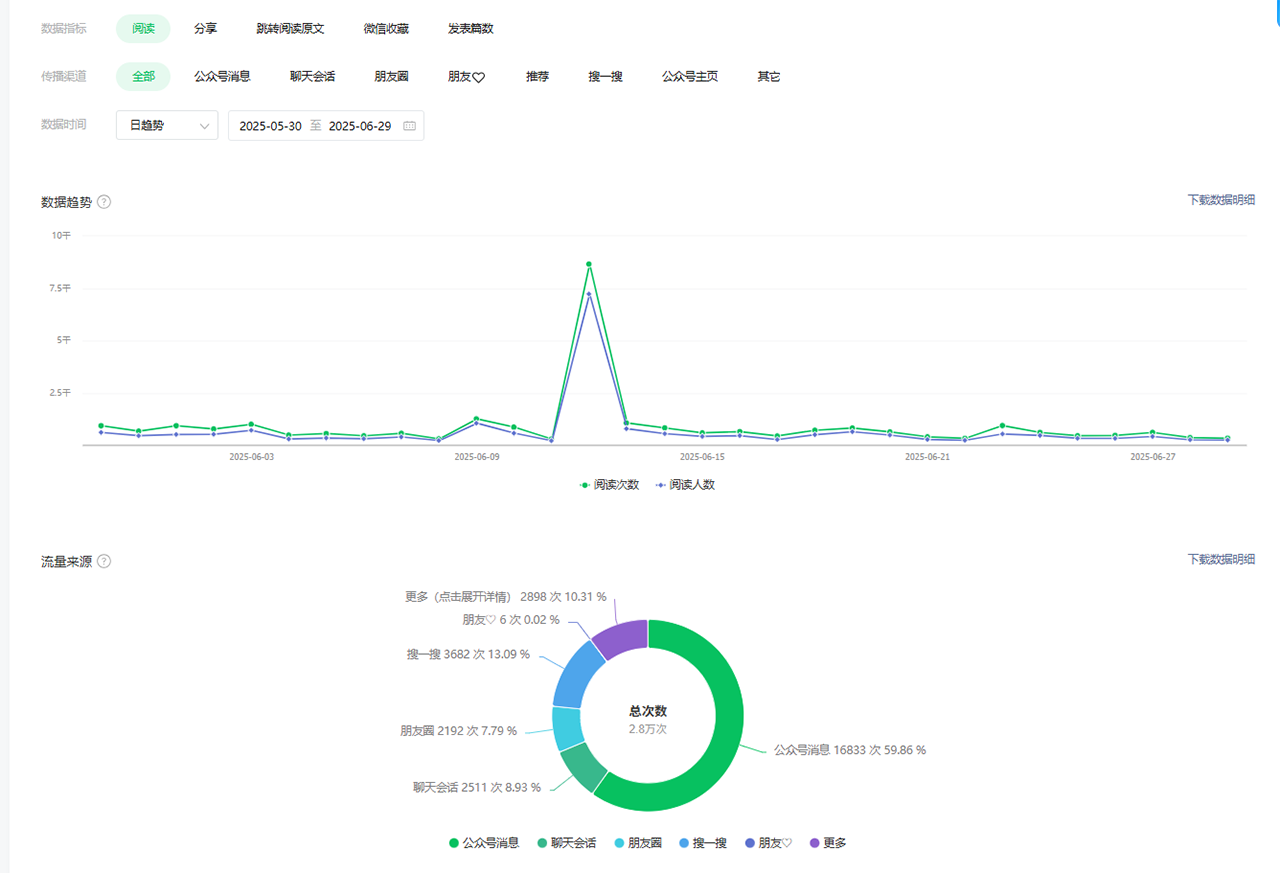Click the start date 2025-05-30 field

coord(270,126)
